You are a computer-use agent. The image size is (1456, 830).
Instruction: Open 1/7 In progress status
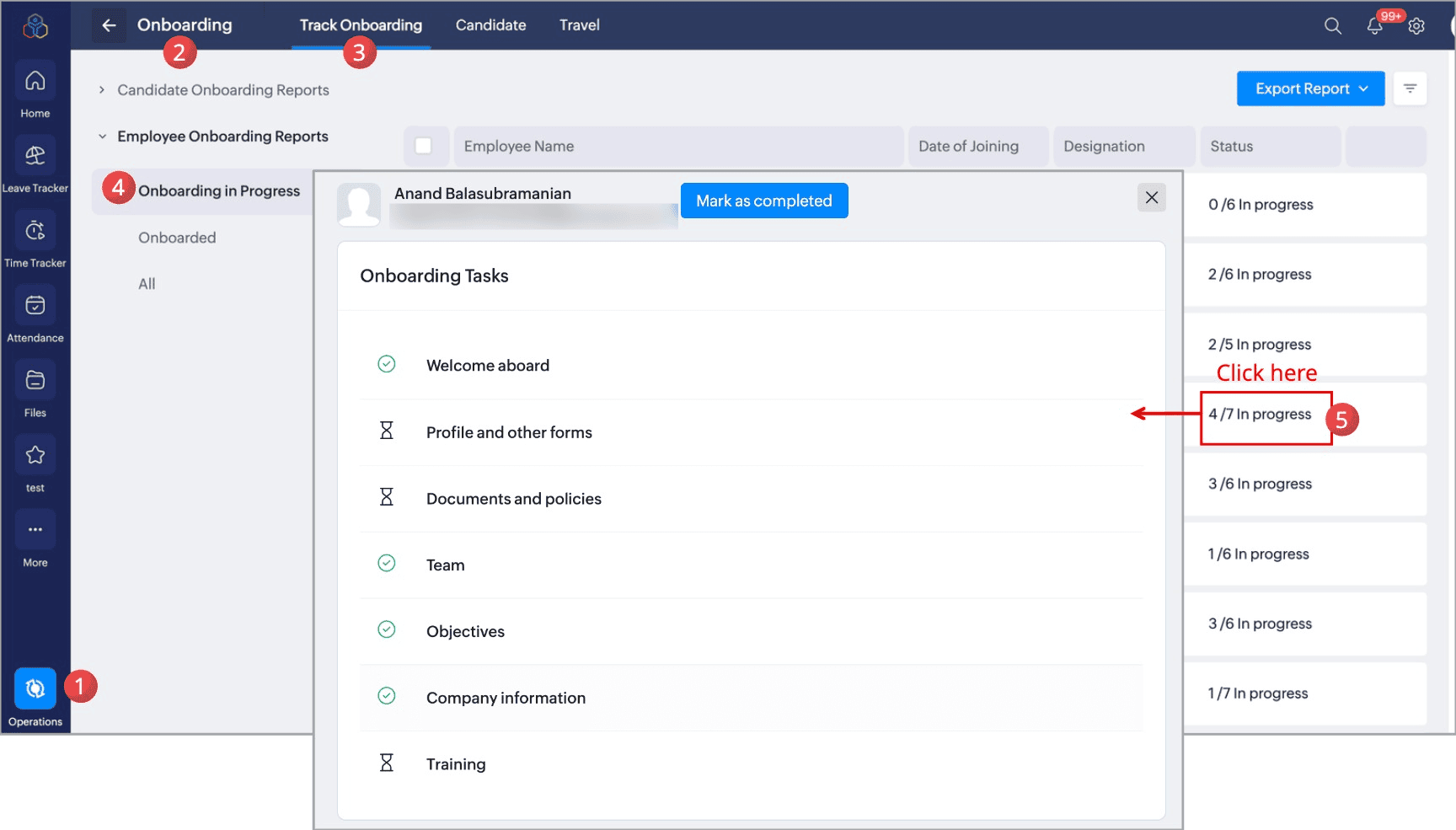[1257, 693]
